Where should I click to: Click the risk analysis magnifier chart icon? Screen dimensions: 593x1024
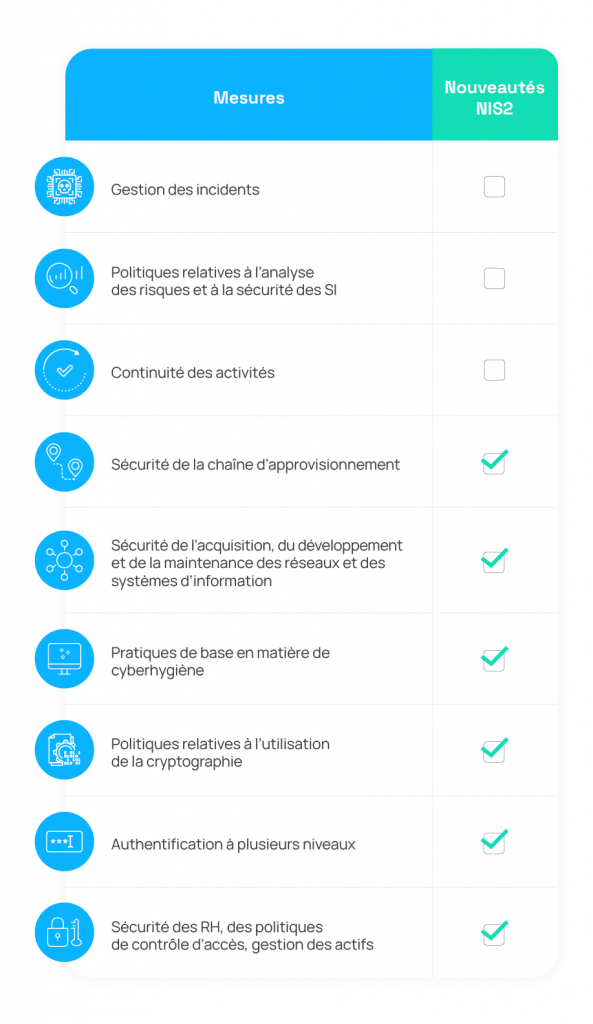[64, 279]
